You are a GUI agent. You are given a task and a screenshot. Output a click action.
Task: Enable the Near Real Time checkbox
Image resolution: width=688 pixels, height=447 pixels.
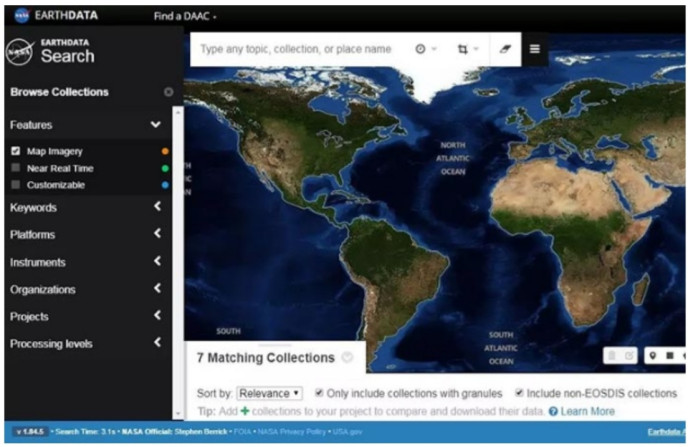[16, 168]
